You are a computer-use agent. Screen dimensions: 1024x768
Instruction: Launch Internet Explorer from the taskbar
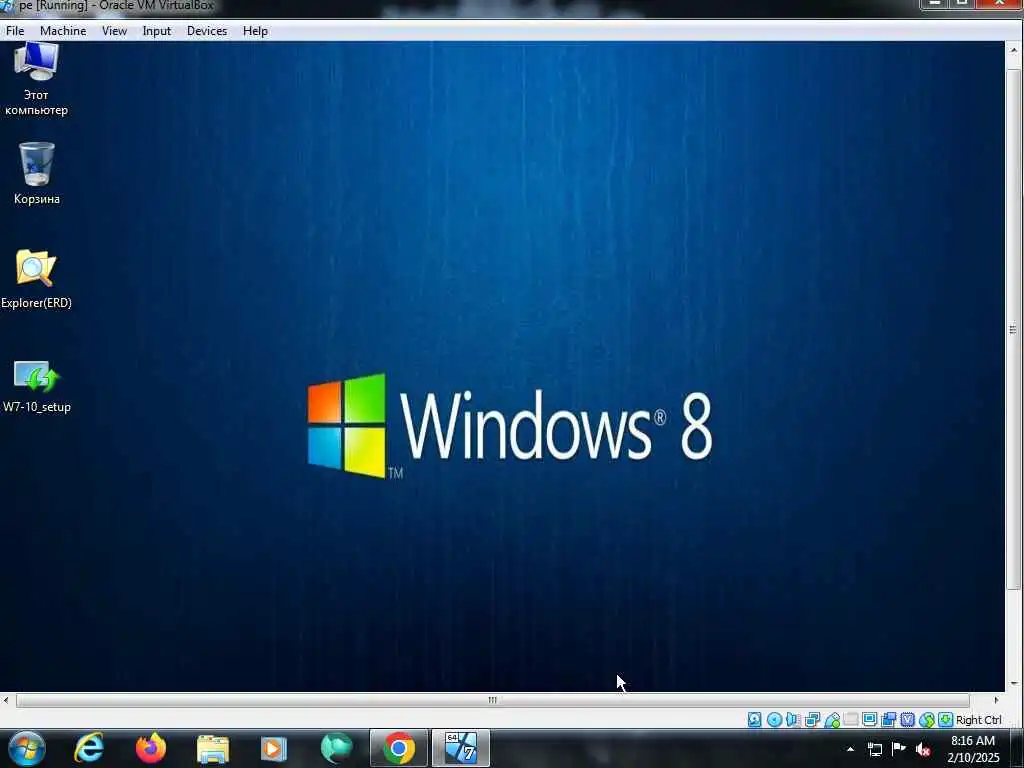89,748
